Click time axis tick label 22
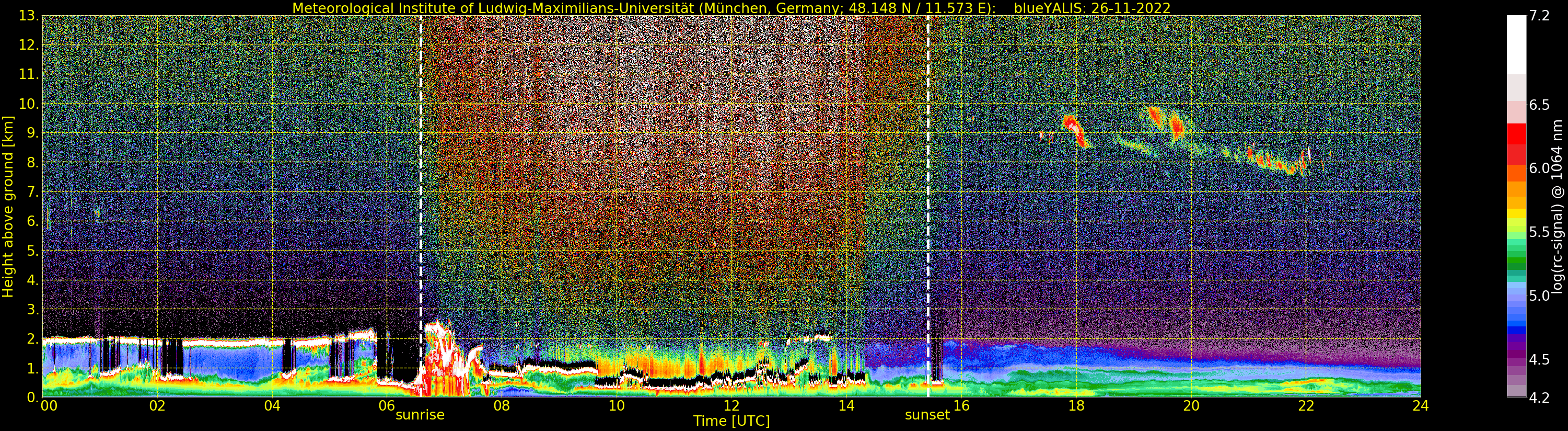 pos(1306,406)
